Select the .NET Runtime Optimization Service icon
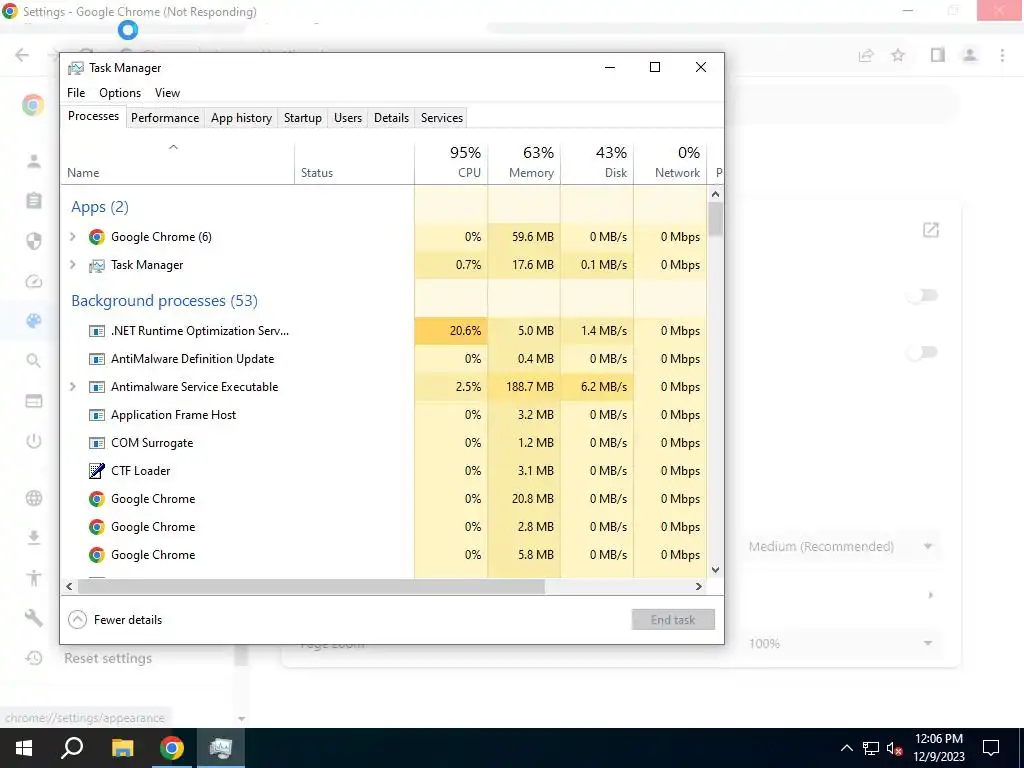Viewport: 1024px width, 768px height. pos(97,331)
